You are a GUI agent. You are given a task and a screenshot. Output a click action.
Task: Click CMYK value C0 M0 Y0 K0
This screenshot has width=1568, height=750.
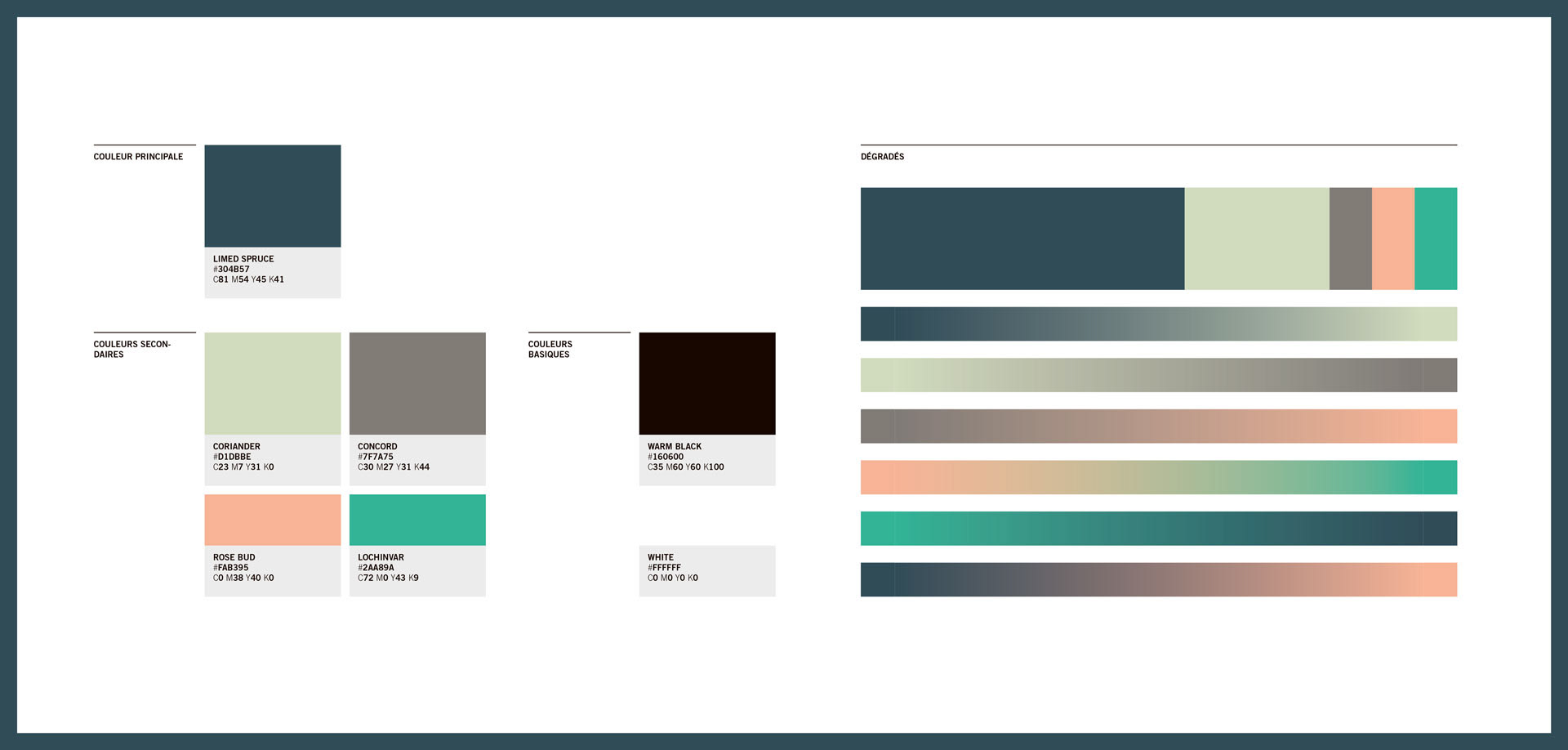[673, 578]
